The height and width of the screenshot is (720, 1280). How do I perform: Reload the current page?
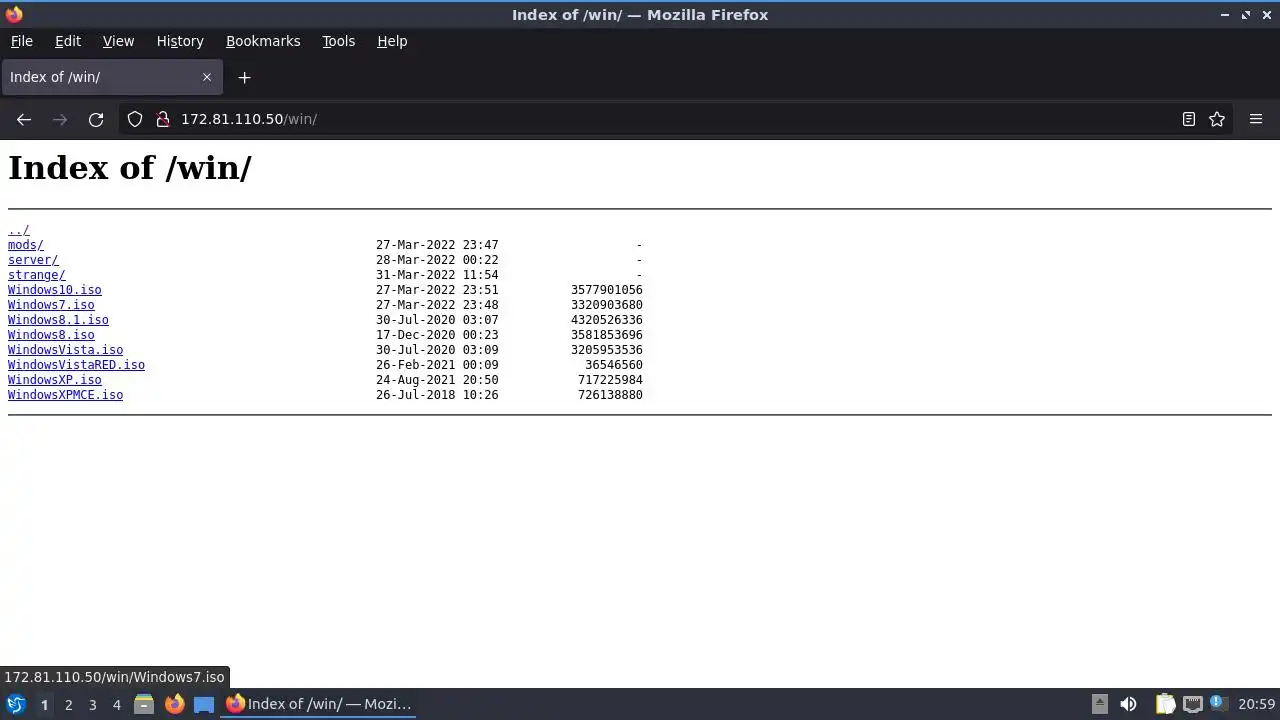pos(96,119)
